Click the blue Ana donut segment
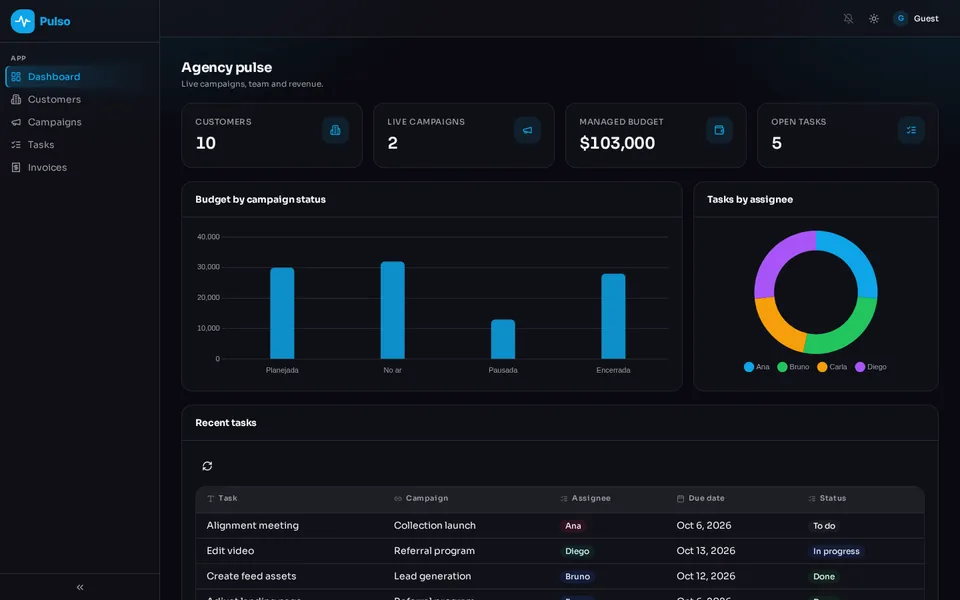960x600 pixels. click(x=855, y=258)
